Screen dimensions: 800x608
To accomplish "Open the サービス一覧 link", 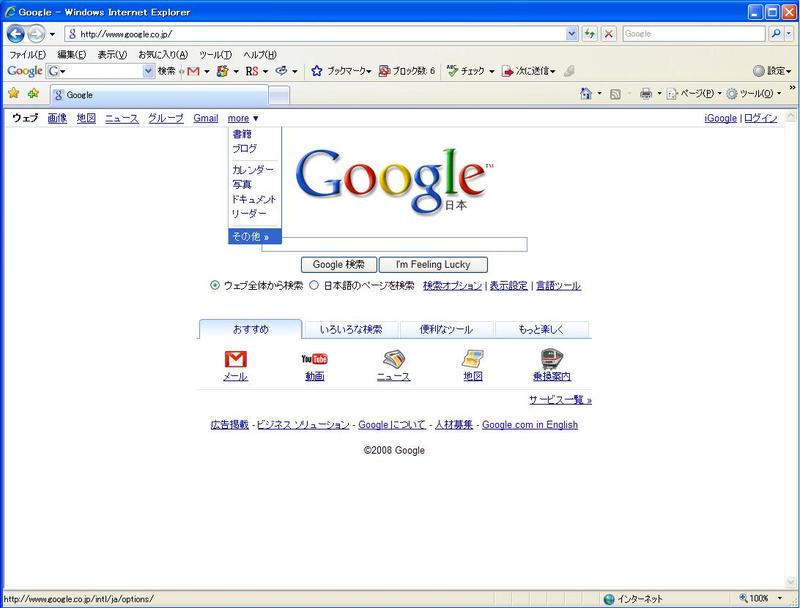I will [560, 400].
